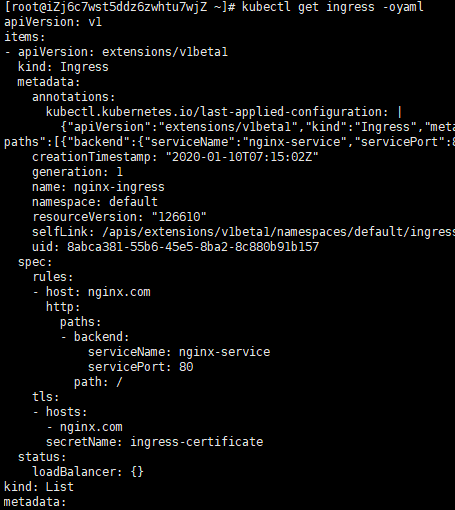
Task: Click the uid value 8abca381-55b6
Action: click(x=193, y=247)
